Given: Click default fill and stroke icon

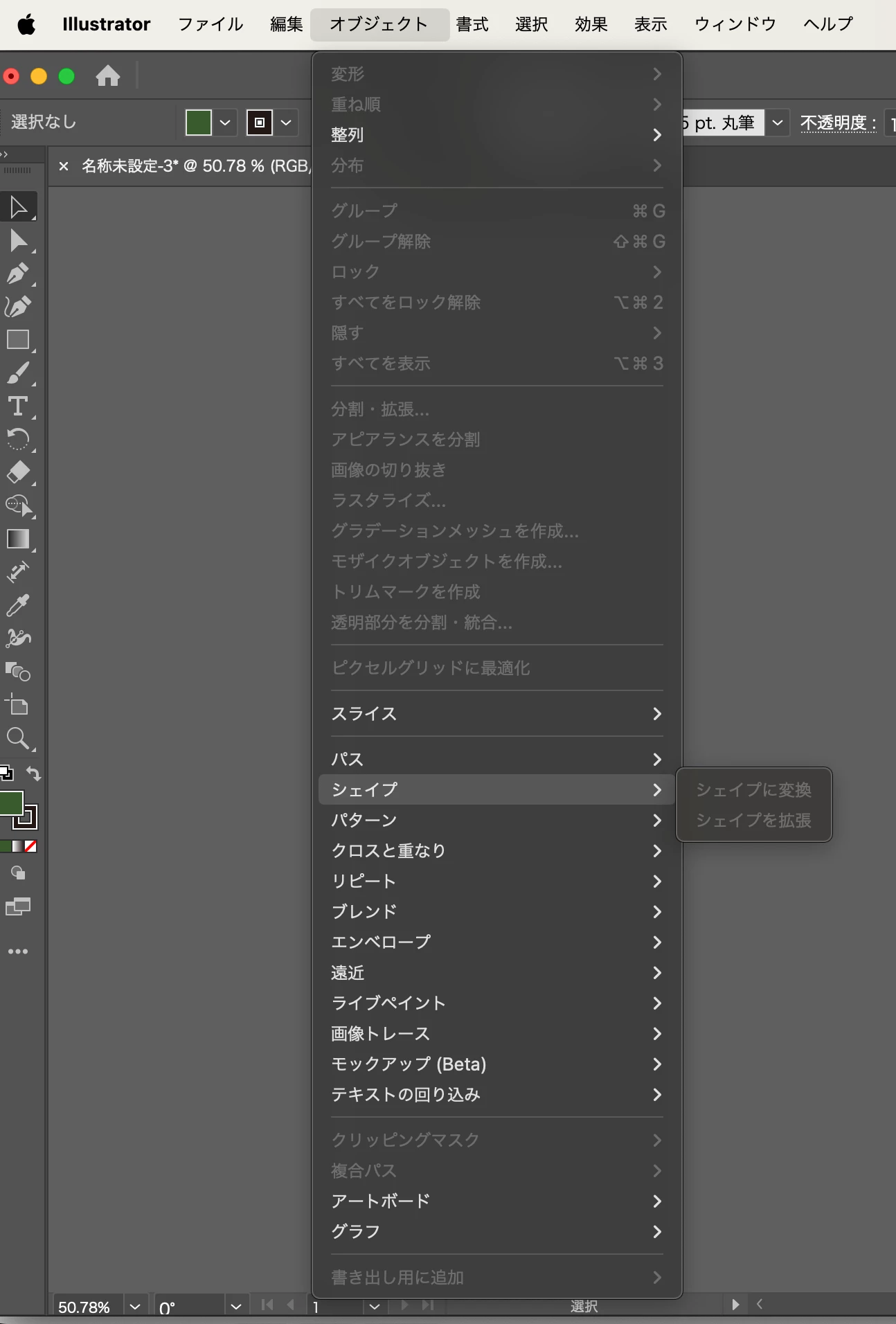Looking at the screenshot, I should [x=6, y=773].
